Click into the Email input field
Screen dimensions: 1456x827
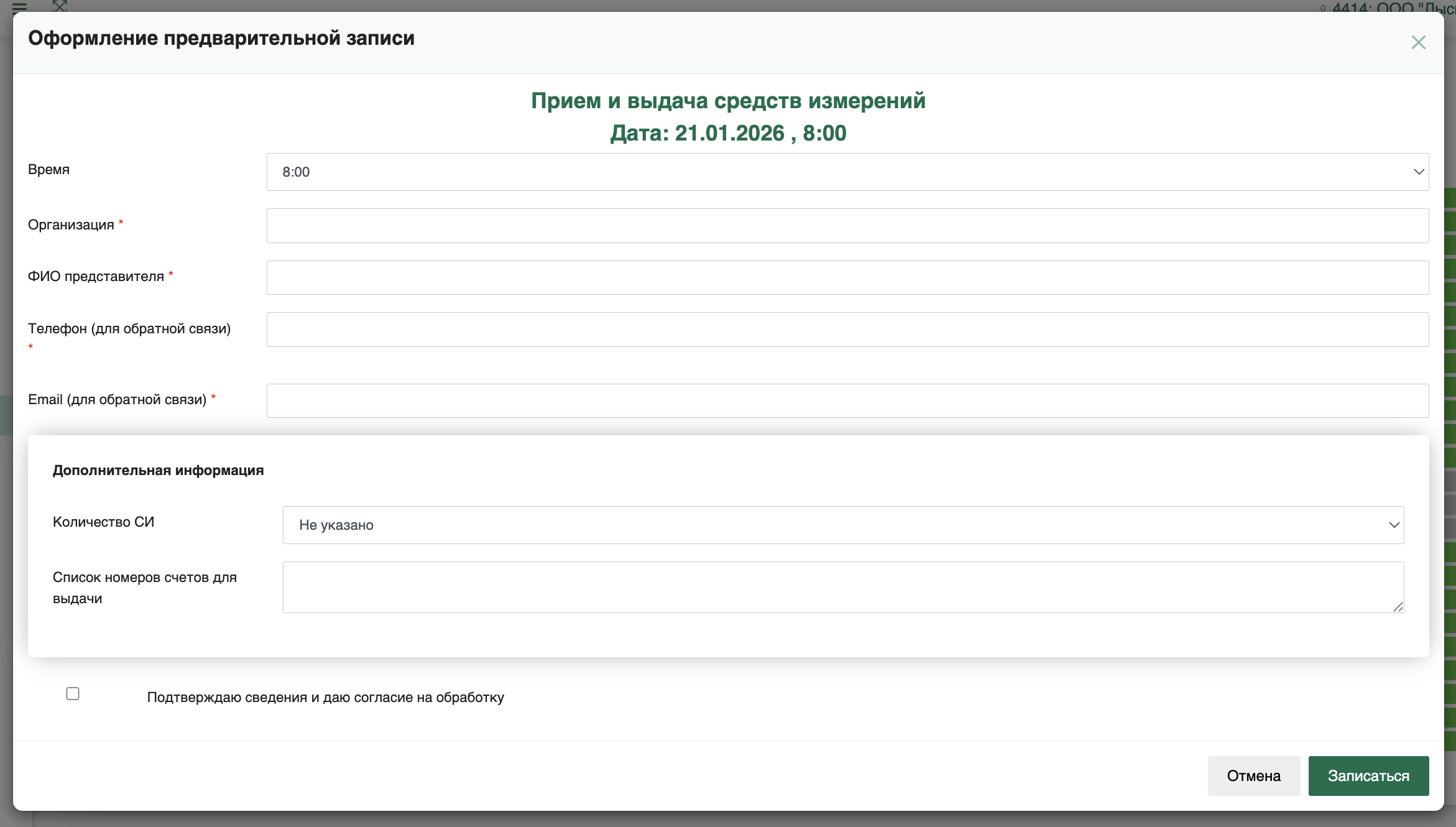coord(847,400)
